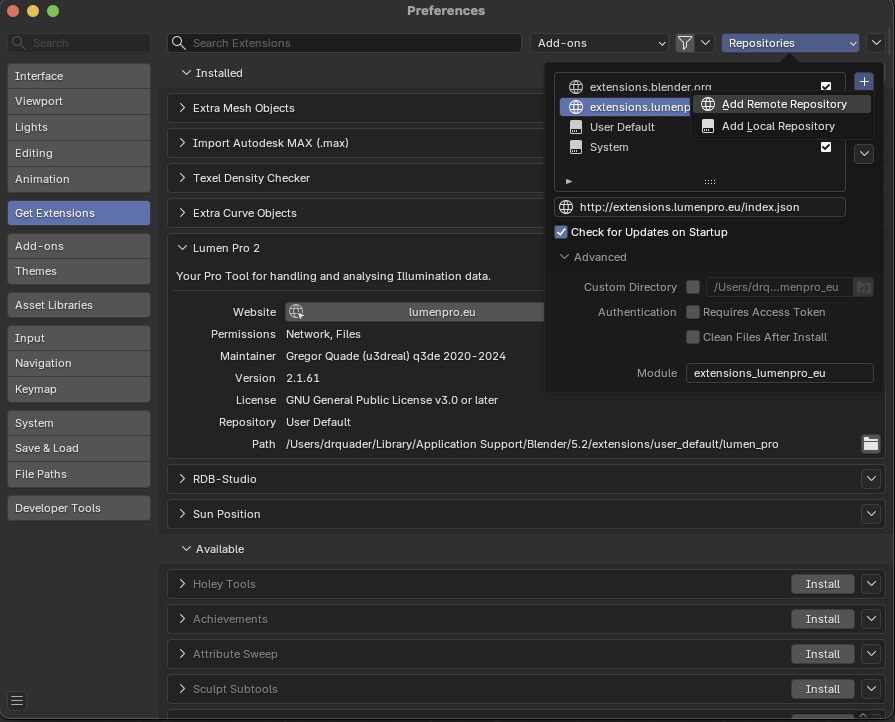Toggle extensions.blender.org repository checkbox
Viewport: 895px width, 722px height.
(x=825, y=86)
